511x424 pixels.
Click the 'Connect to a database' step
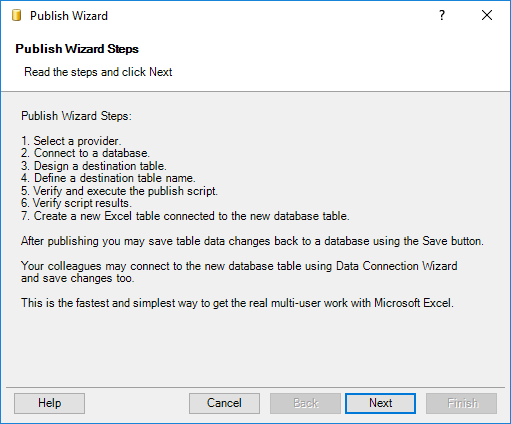pyautogui.click(x=85, y=153)
